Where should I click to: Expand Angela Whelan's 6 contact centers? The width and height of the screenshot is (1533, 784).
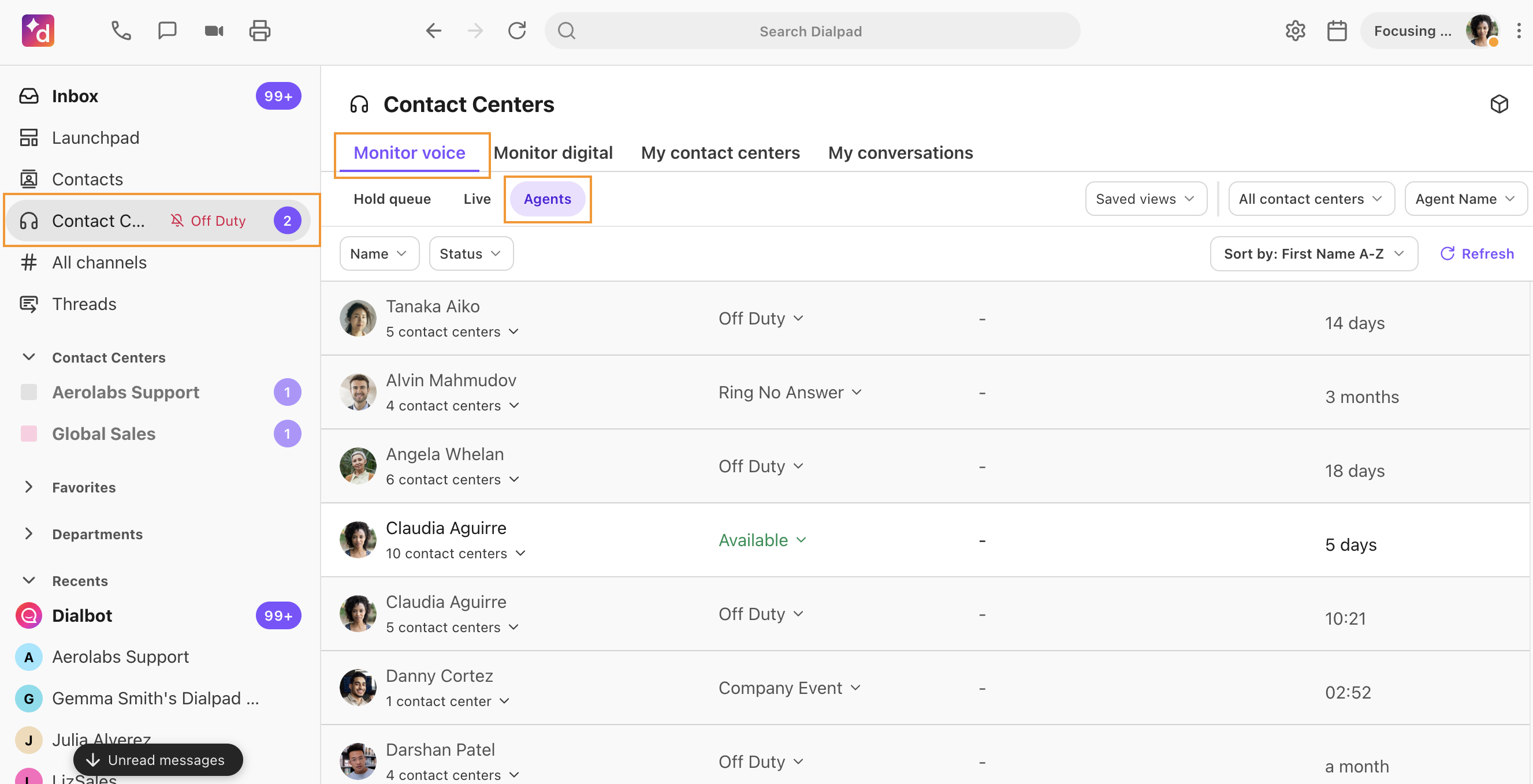[x=453, y=479]
